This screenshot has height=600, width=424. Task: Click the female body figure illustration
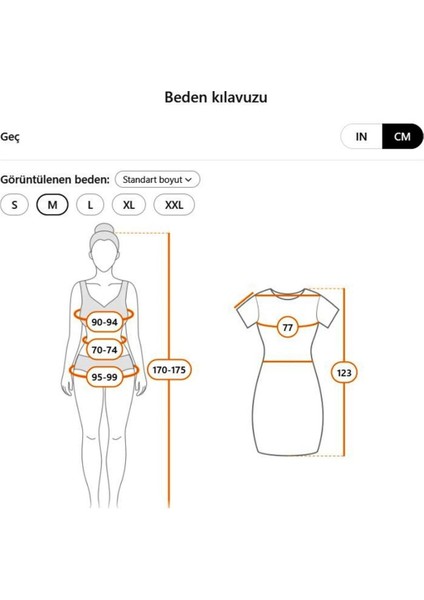[x=104, y=365]
